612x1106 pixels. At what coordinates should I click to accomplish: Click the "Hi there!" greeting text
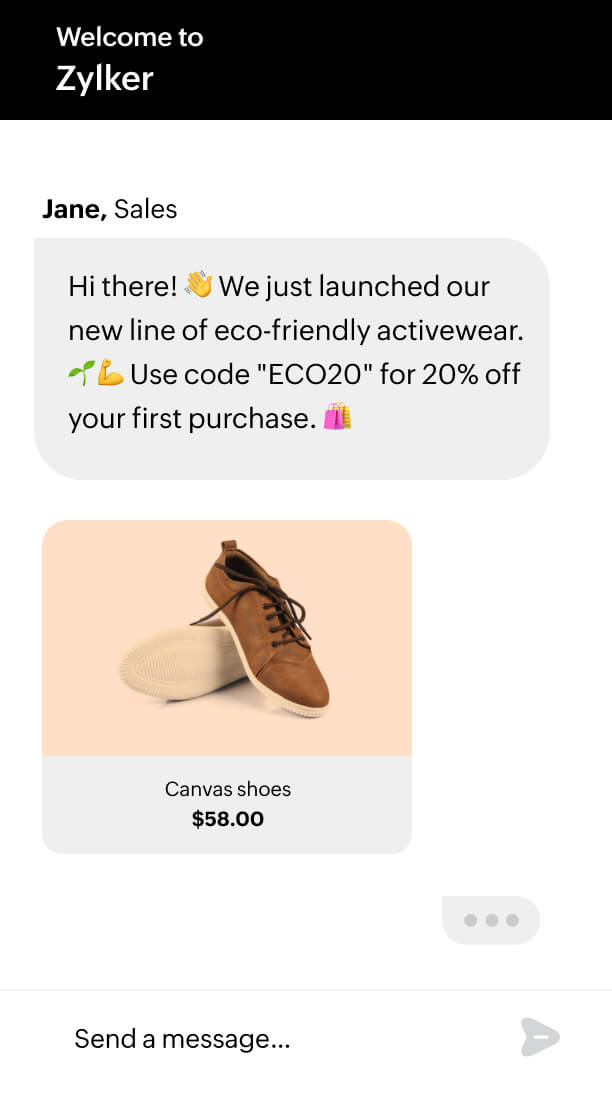[x=123, y=287]
